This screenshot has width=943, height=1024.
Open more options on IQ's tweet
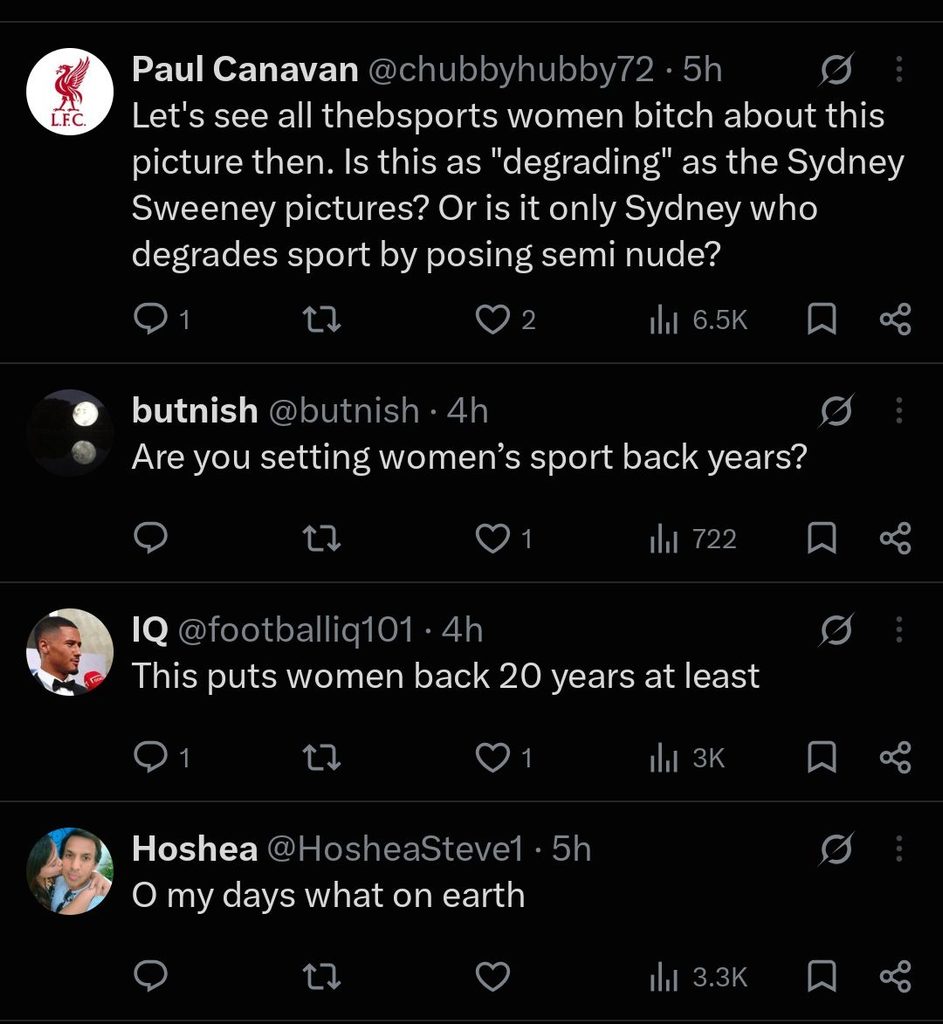click(x=899, y=630)
